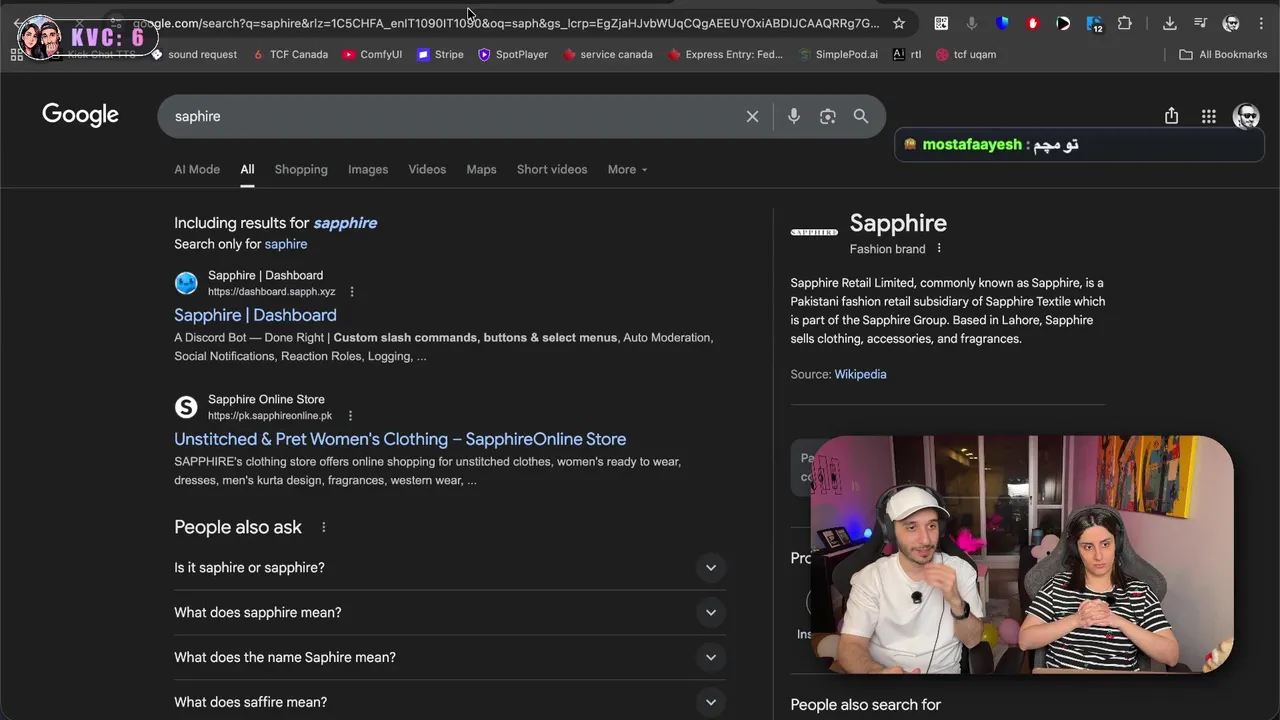This screenshot has width=1280, height=720.
Task: Open options for Sapphire Dashboard result
Action: 352,292
